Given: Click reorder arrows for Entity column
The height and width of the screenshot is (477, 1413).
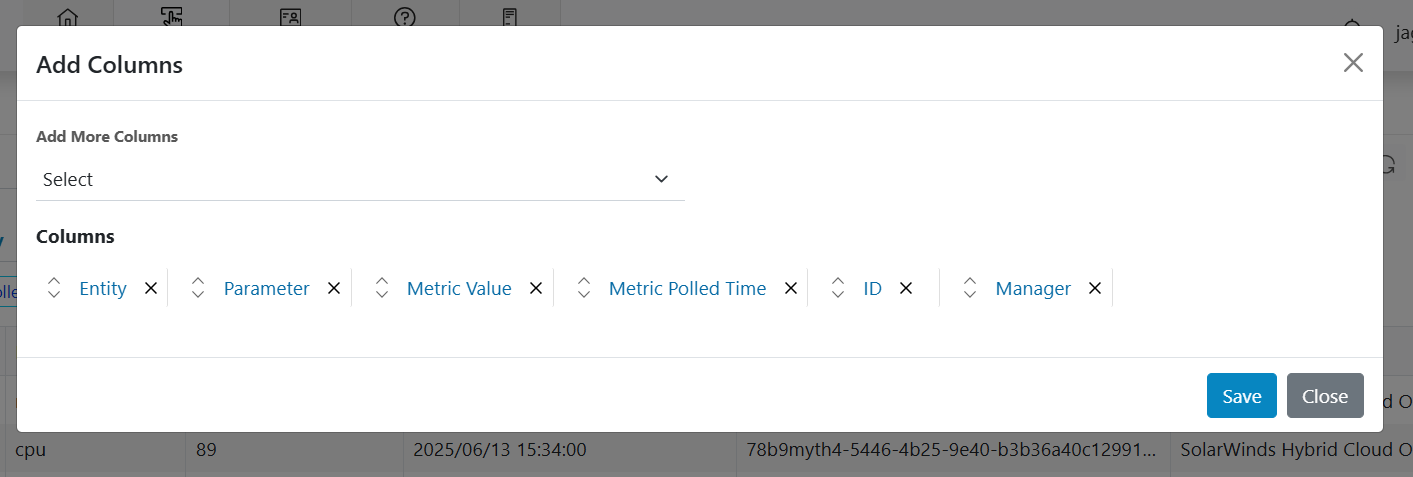Looking at the screenshot, I should click(54, 288).
